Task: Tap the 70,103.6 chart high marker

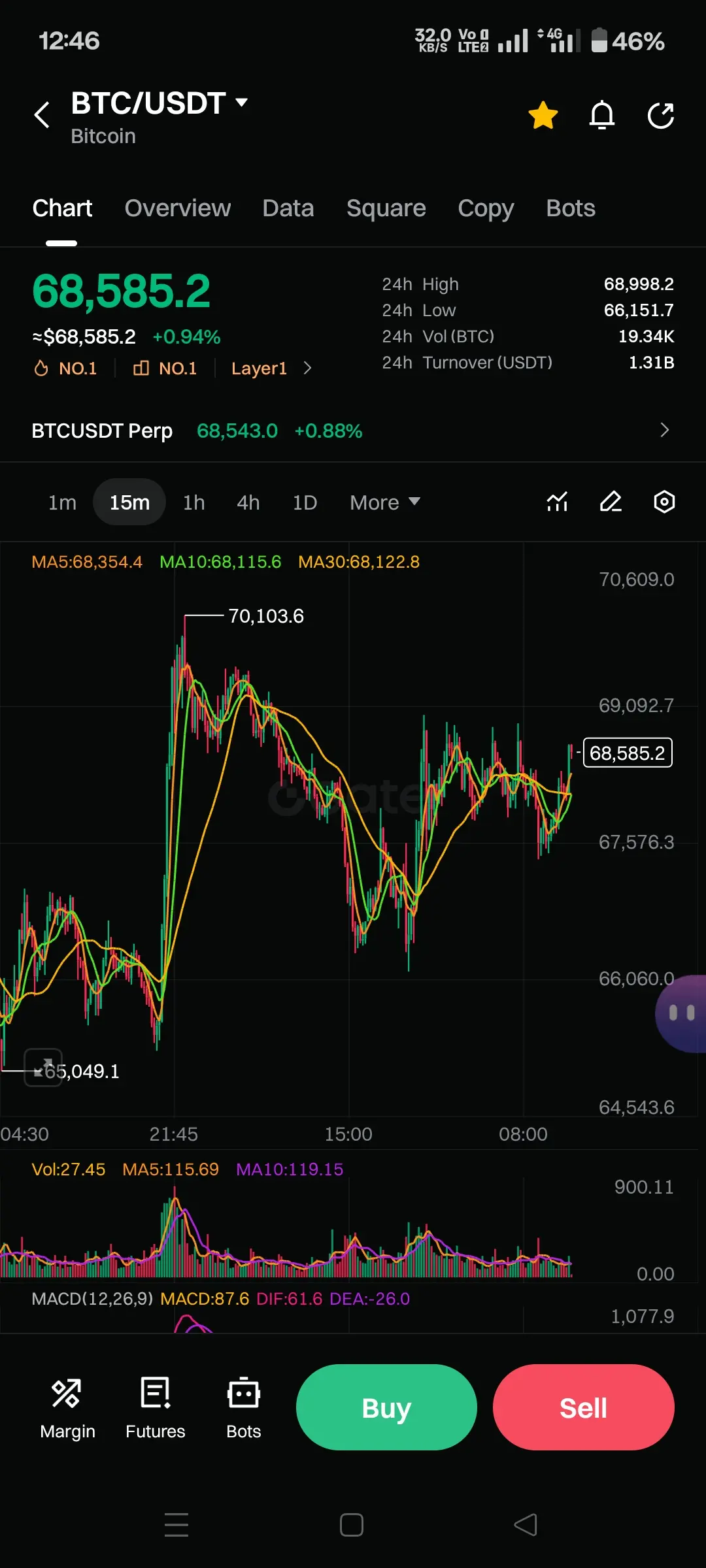Action: pos(266,616)
